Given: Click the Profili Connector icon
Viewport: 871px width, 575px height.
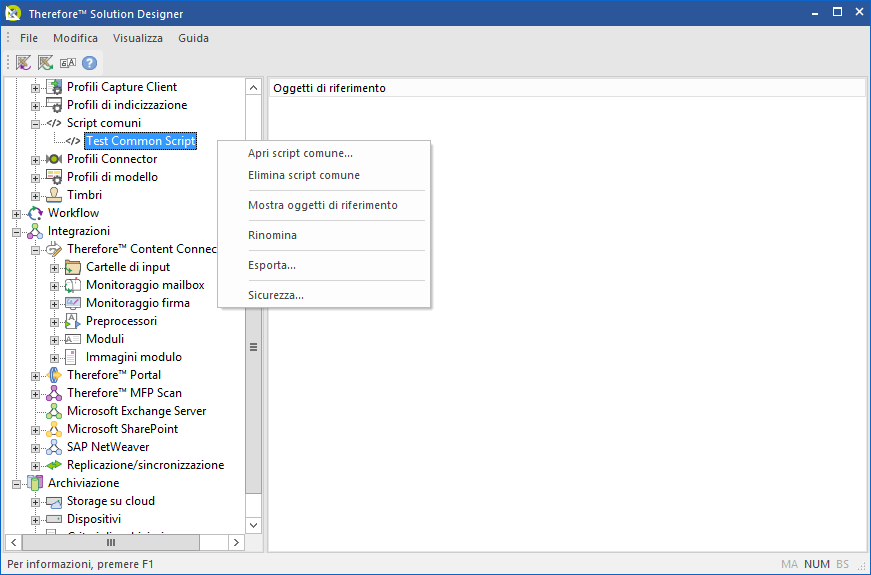Looking at the screenshot, I should coord(54,159).
